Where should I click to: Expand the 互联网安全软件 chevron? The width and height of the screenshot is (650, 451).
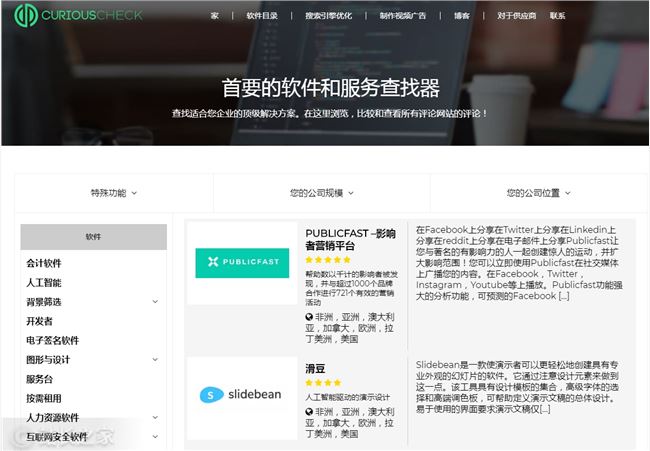(155, 436)
